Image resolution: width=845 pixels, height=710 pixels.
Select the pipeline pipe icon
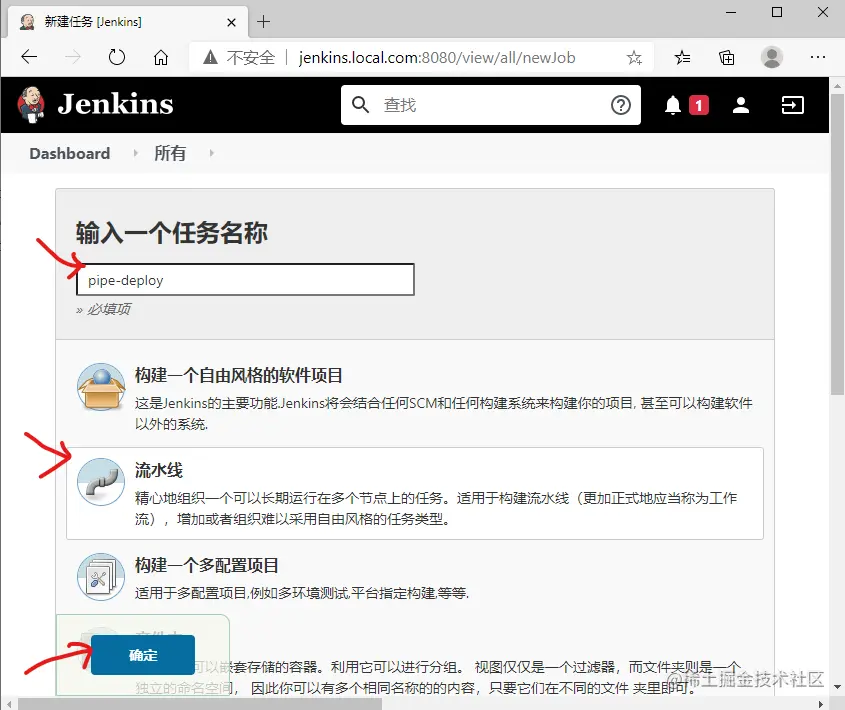point(101,482)
